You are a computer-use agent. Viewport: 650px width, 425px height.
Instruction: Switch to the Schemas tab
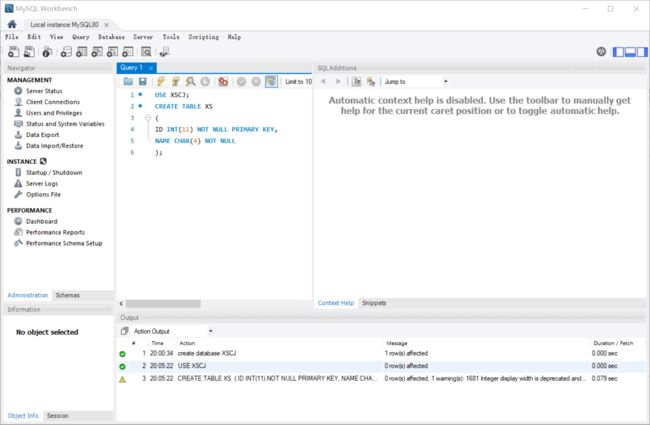pyautogui.click(x=68, y=295)
